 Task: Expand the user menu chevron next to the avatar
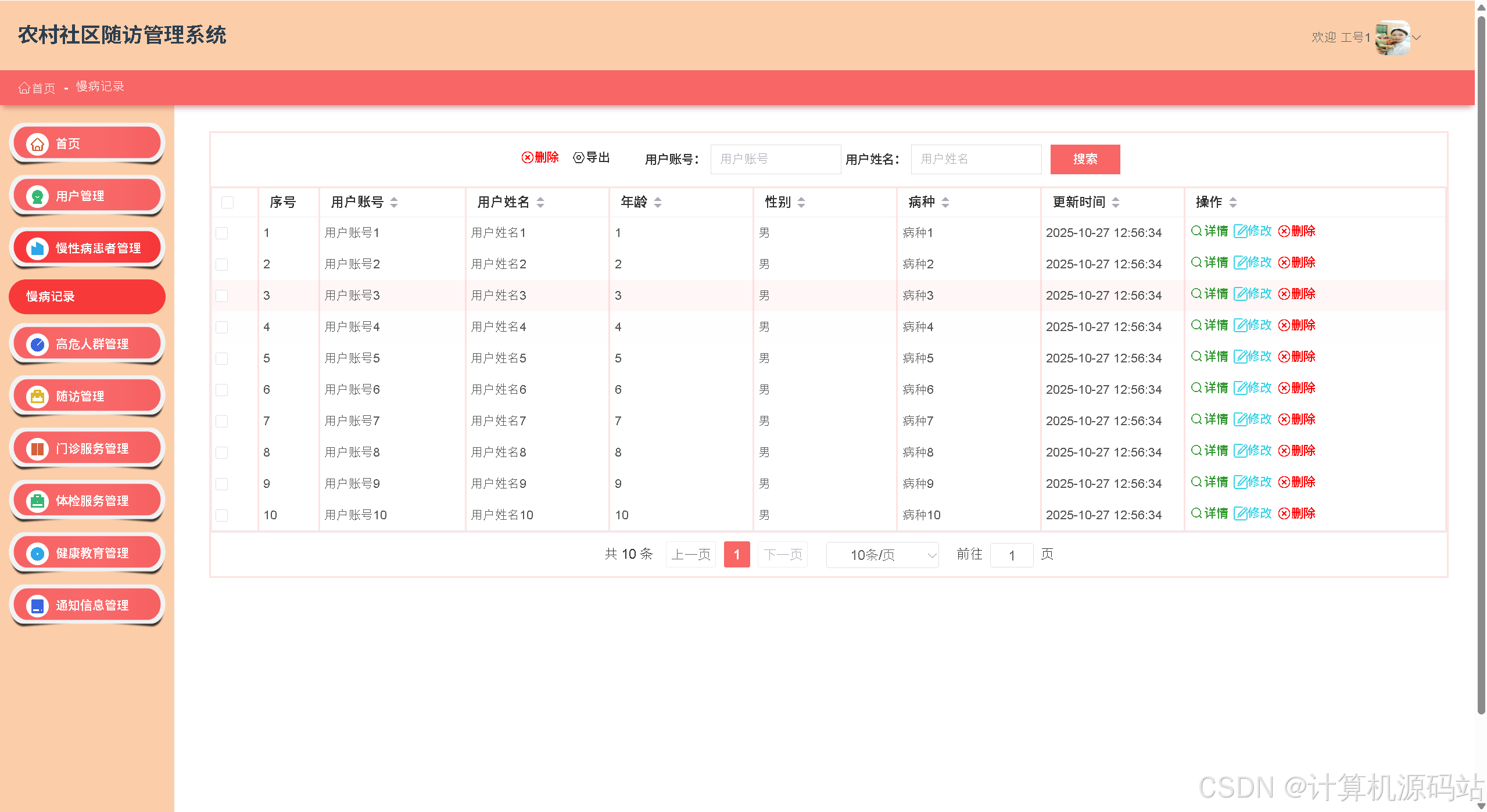tap(1416, 38)
